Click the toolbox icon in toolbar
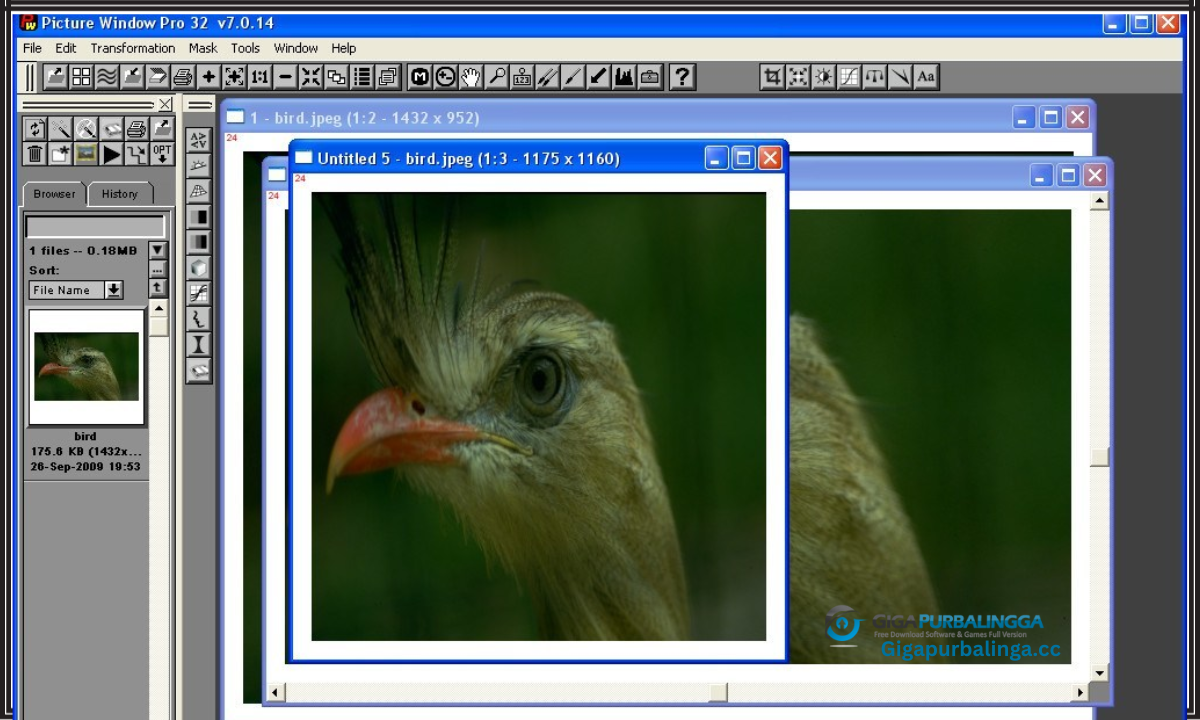 pos(651,77)
